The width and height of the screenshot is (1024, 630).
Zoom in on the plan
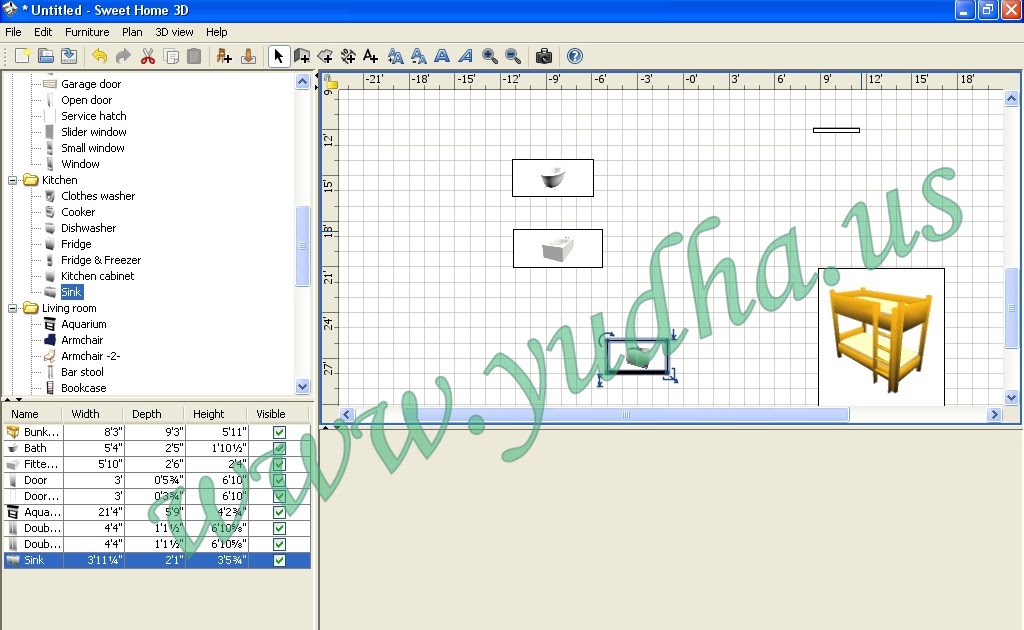point(490,56)
